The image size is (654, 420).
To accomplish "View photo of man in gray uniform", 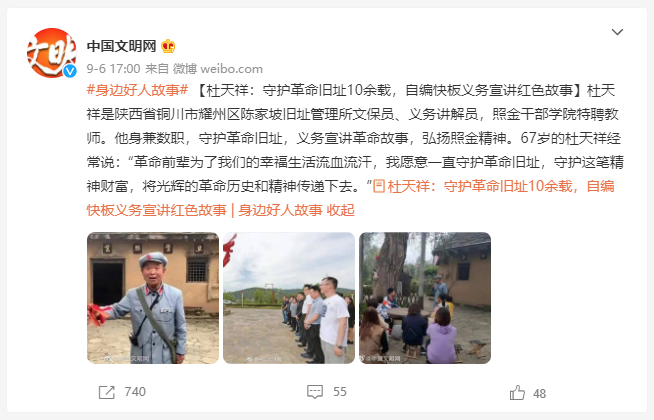I will pyautogui.click(x=153, y=298).
